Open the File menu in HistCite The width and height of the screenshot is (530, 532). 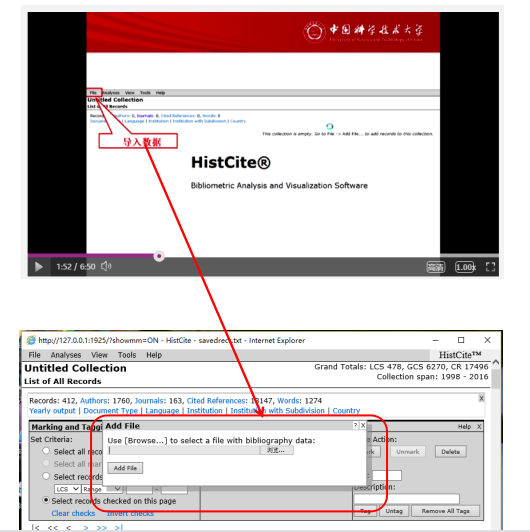[x=34, y=355]
